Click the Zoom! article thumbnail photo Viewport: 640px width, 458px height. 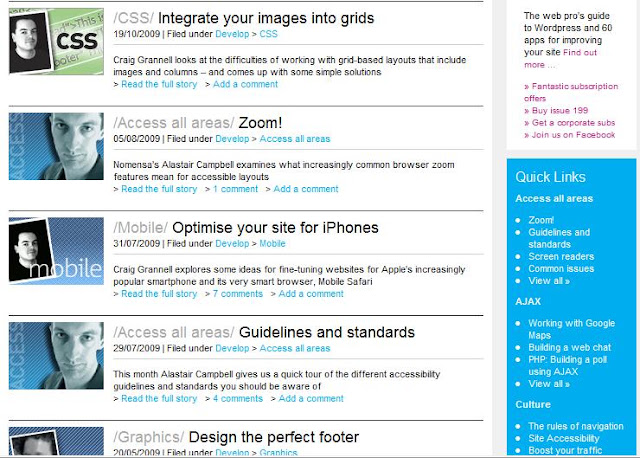[56, 146]
